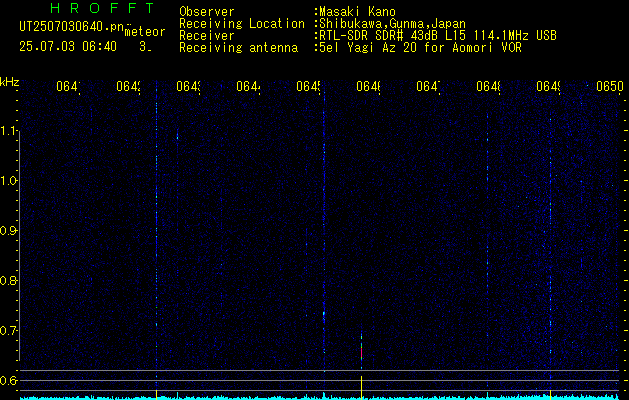Click the 0.7 kHz frequency axis label
This screenshot has height=400, width=629.
(x=8, y=331)
